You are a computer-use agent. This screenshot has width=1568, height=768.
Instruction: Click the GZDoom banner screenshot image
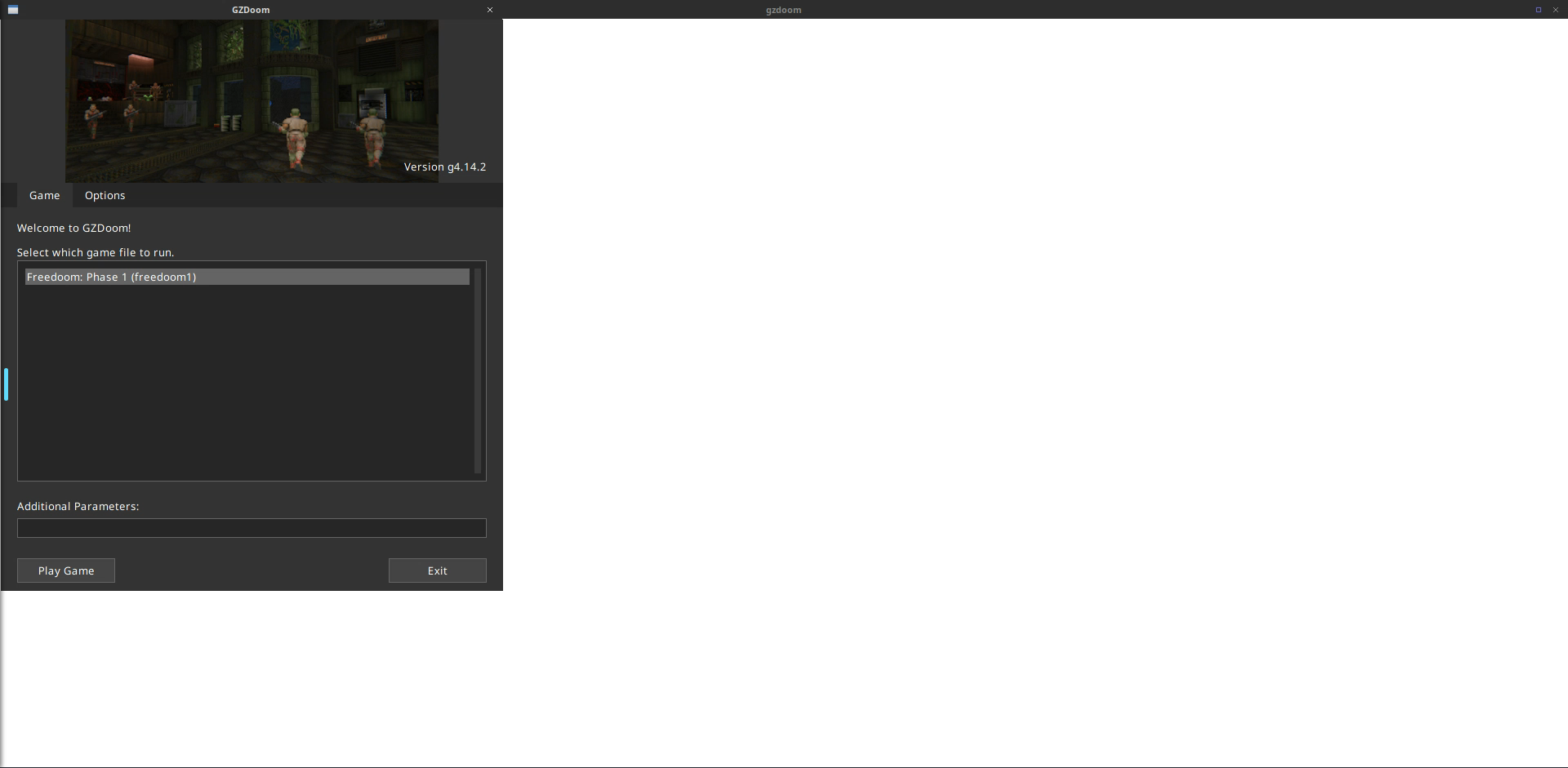click(x=252, y=101)
